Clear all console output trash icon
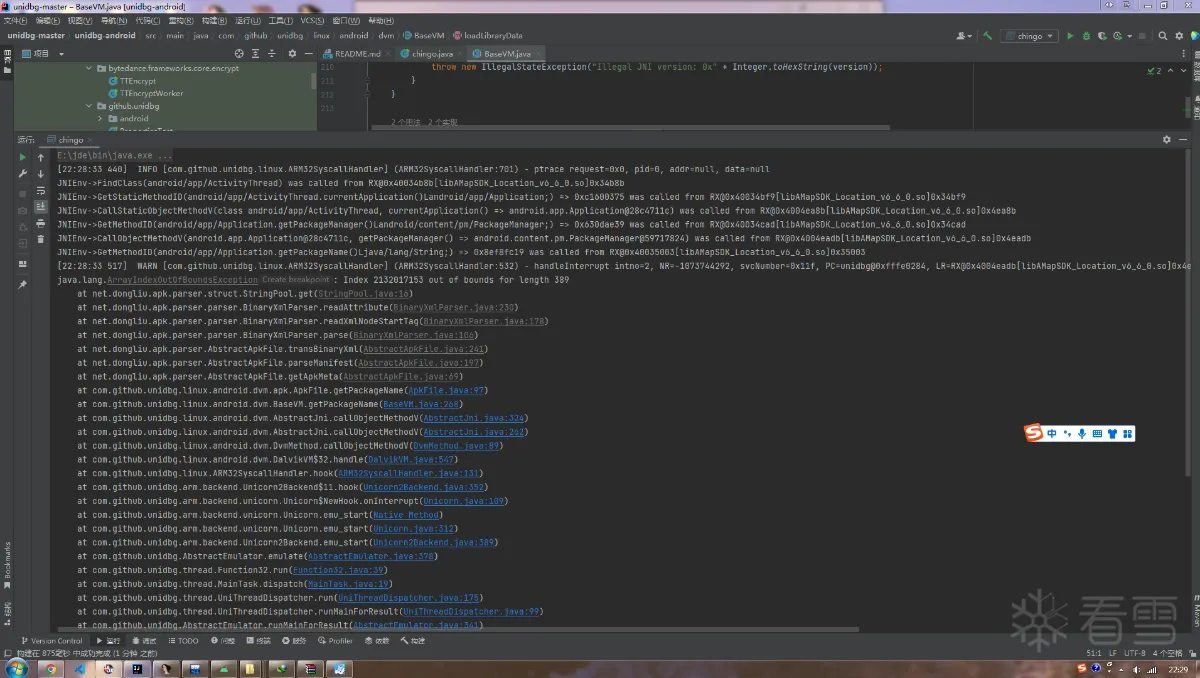This screenshot has height=678, width=1200. (x=41, y=240)
